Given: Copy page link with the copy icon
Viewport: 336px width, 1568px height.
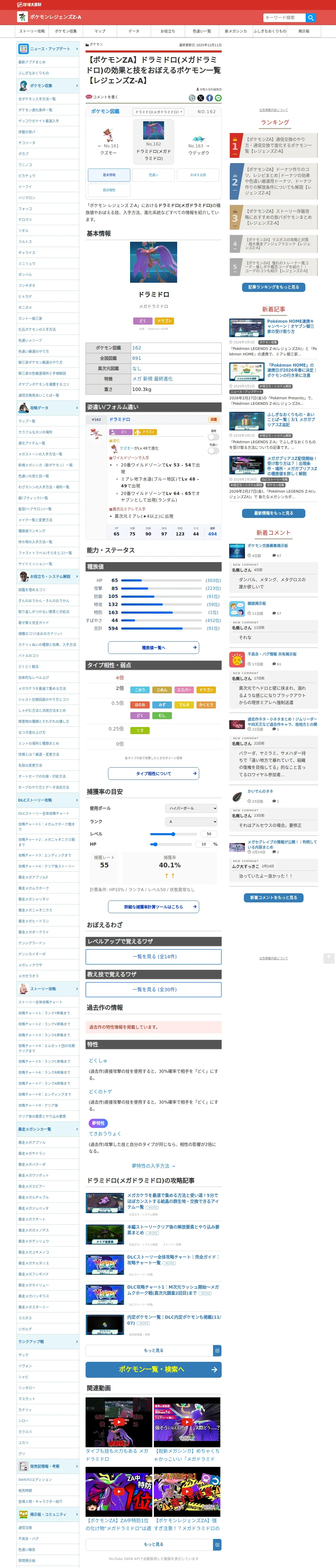Looking at the screenshot, I should click(192, 98).
